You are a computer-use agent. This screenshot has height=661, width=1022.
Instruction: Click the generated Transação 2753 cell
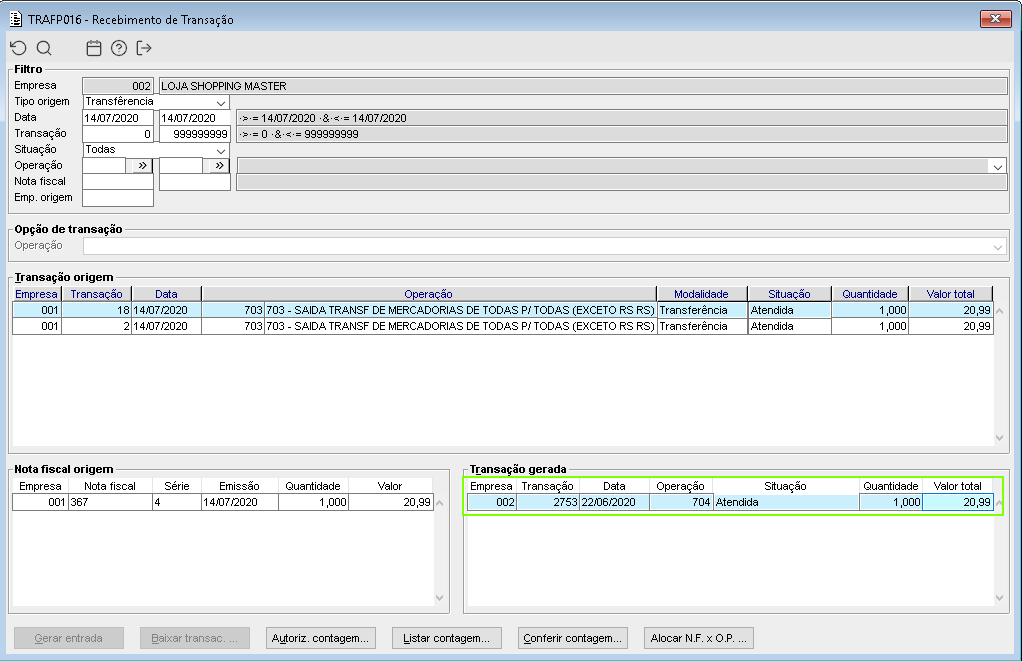[548, 502]
